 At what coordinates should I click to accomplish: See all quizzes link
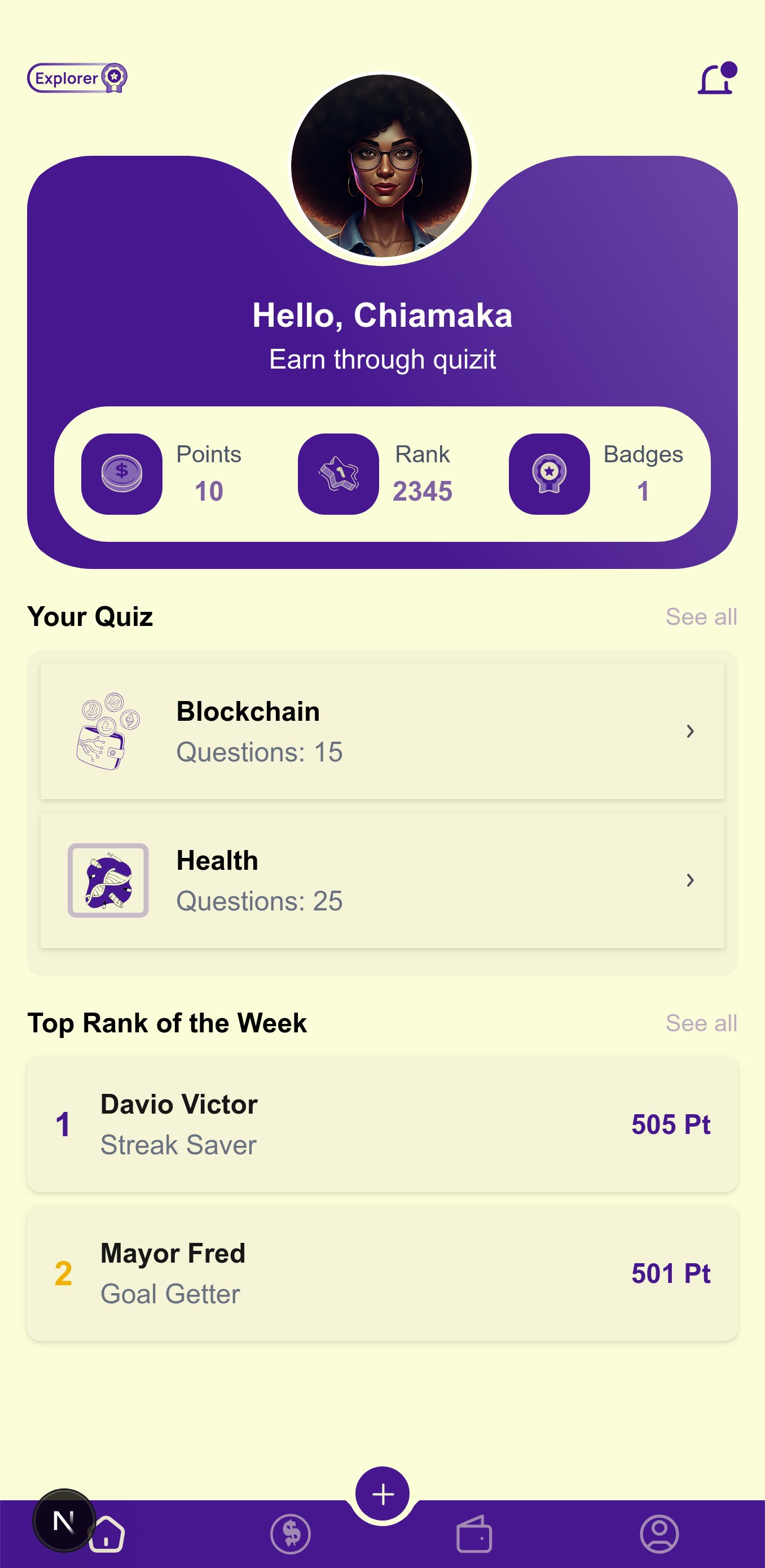pos(701,616)
